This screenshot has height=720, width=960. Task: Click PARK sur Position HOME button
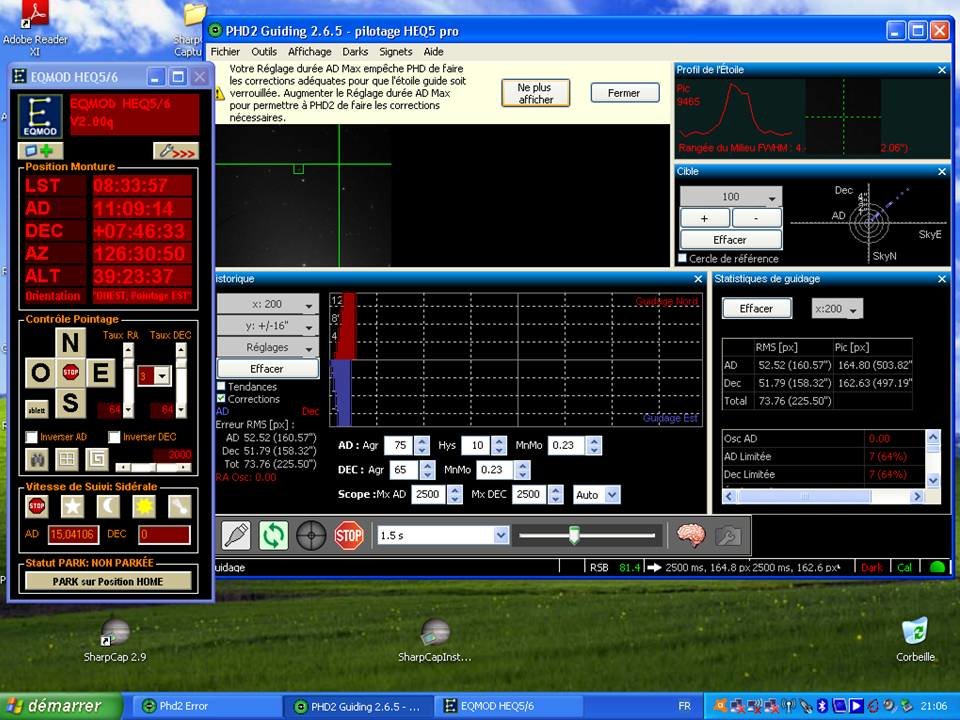coord(108,581)
